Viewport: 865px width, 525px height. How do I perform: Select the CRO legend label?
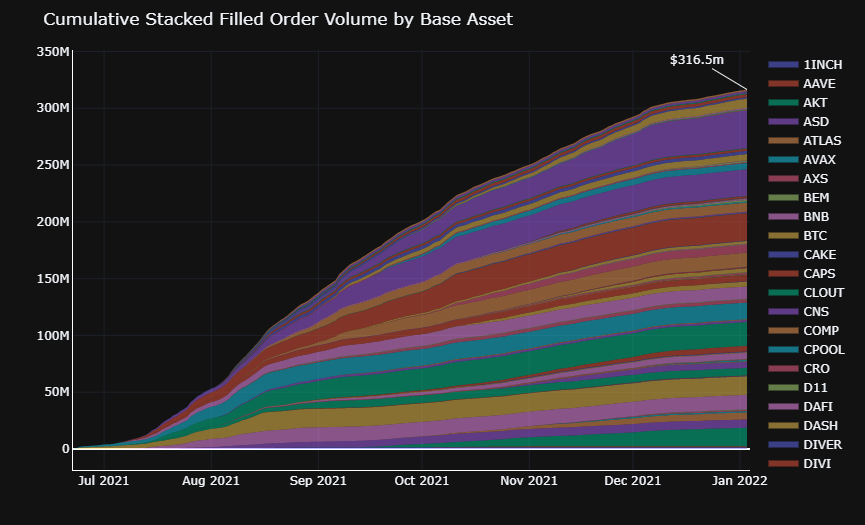coord(816,369)
